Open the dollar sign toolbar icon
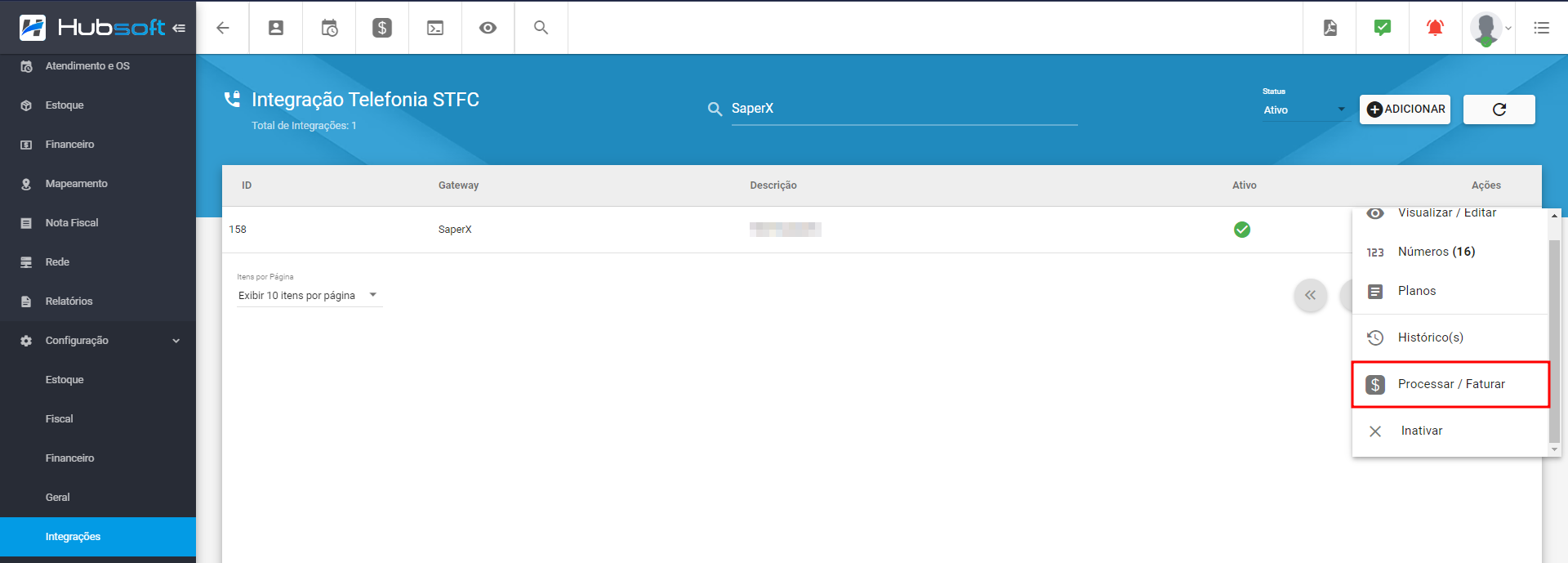This screenshot has width=1568, height=563. [382, 28]
